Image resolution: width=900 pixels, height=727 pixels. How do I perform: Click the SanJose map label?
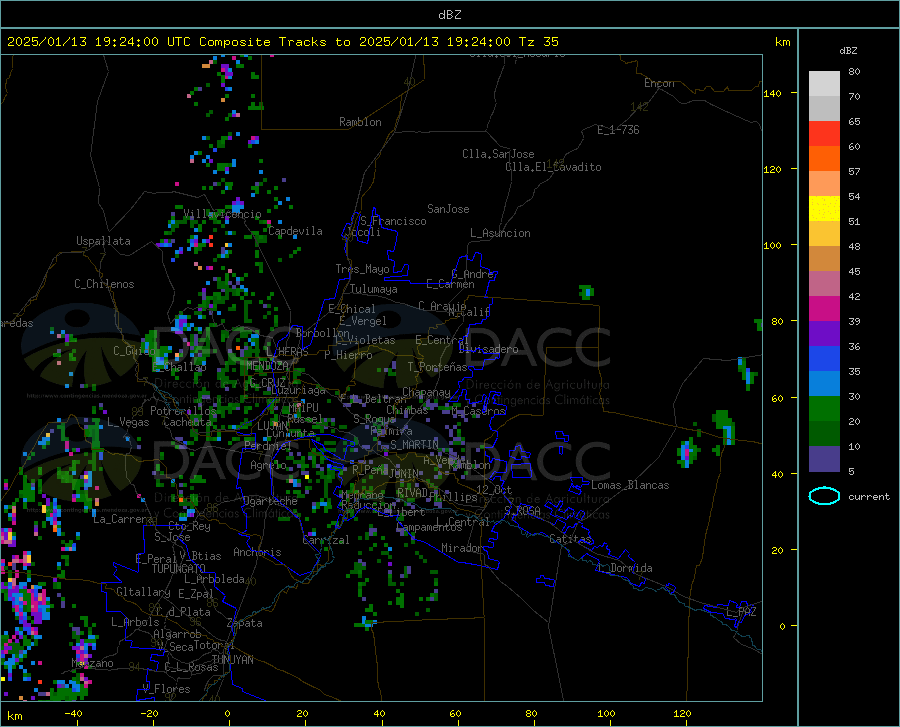pyautogui.click(x=448, y=209)
